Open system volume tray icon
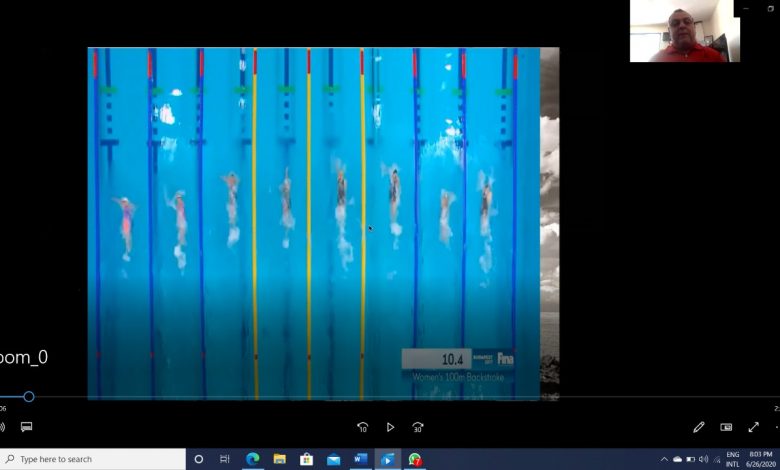The image size is (780, 470). (703, 460)
